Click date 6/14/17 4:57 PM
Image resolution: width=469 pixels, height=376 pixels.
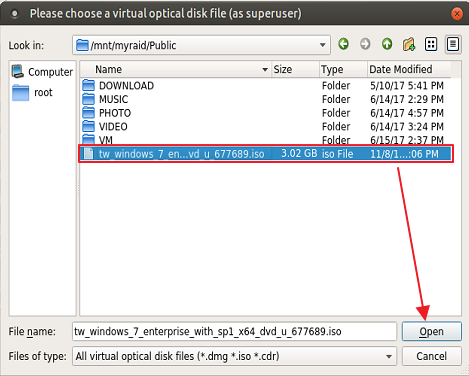tap(407, 113)
